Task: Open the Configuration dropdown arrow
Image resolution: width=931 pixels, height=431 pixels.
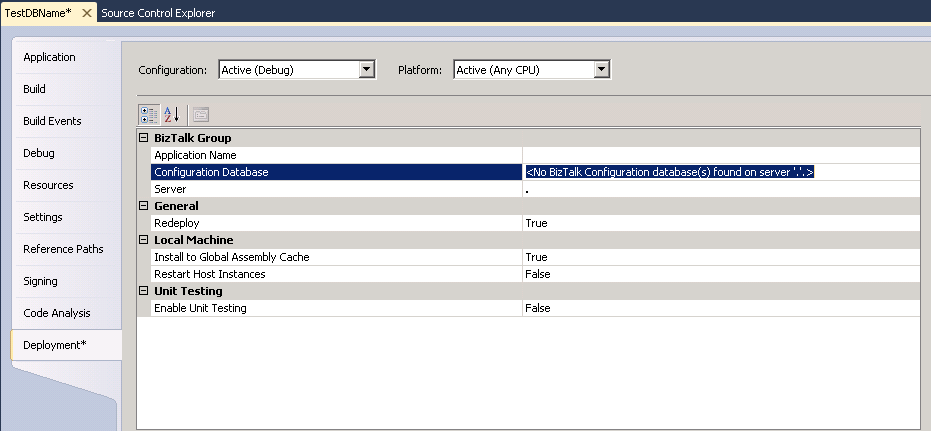Action: point(366,69)
